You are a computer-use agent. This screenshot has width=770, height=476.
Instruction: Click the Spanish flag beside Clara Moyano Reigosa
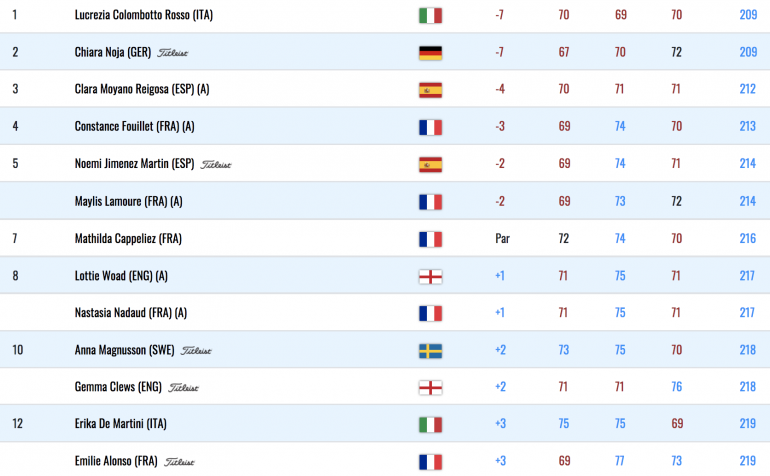pos(430,90)
